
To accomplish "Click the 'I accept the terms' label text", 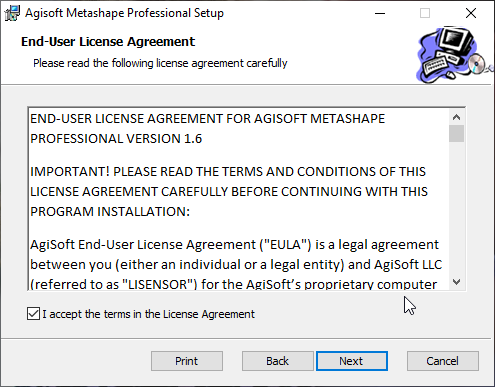I will 148,314.
